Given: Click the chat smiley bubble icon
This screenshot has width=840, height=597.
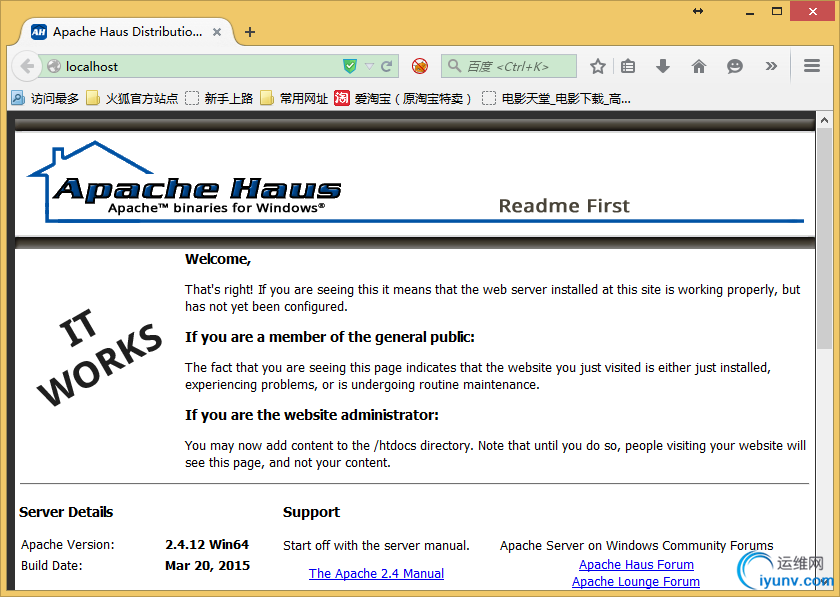Looking at the screenshot, I should [734, 66].
